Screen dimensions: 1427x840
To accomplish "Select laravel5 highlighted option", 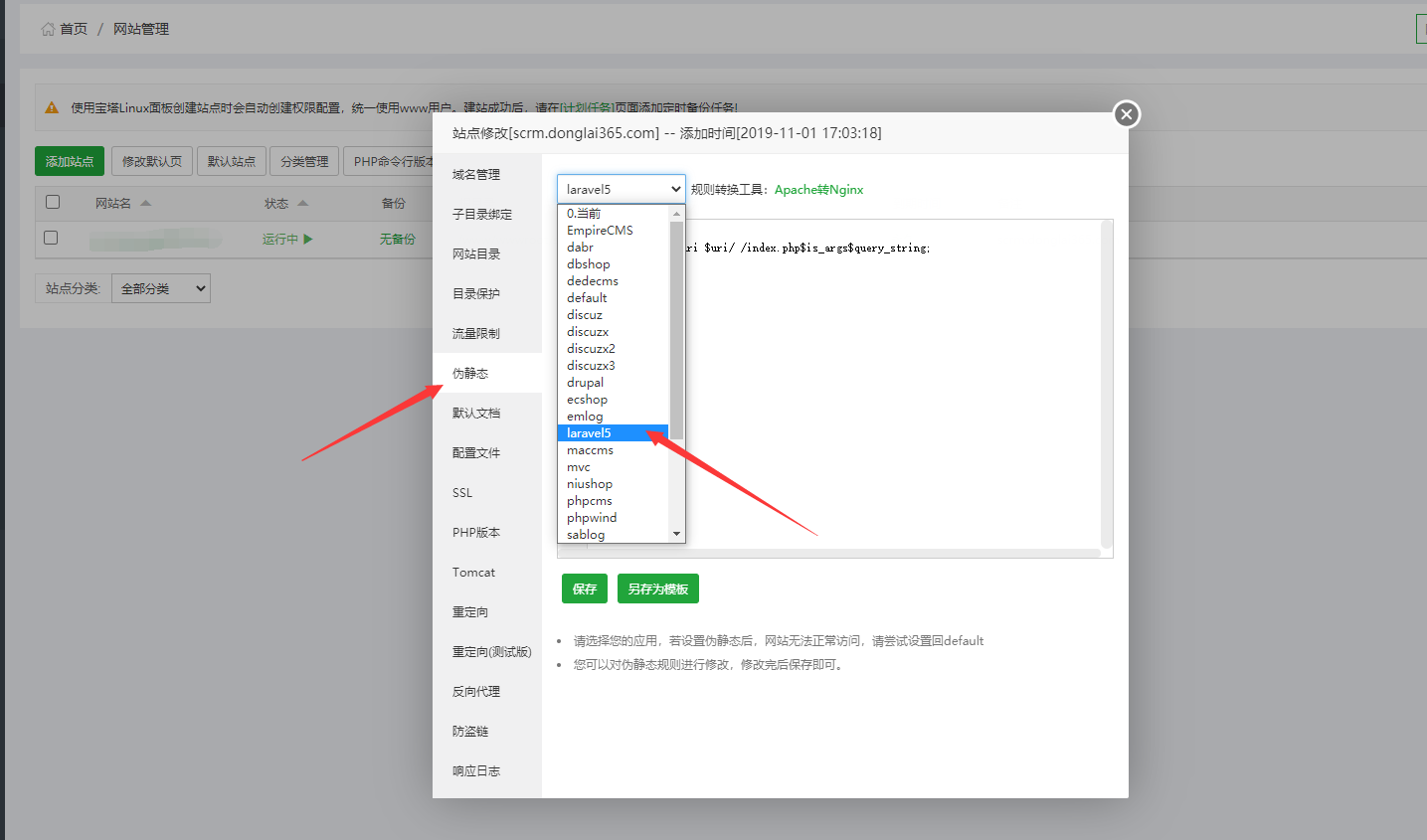I will [x=614, y=433].
